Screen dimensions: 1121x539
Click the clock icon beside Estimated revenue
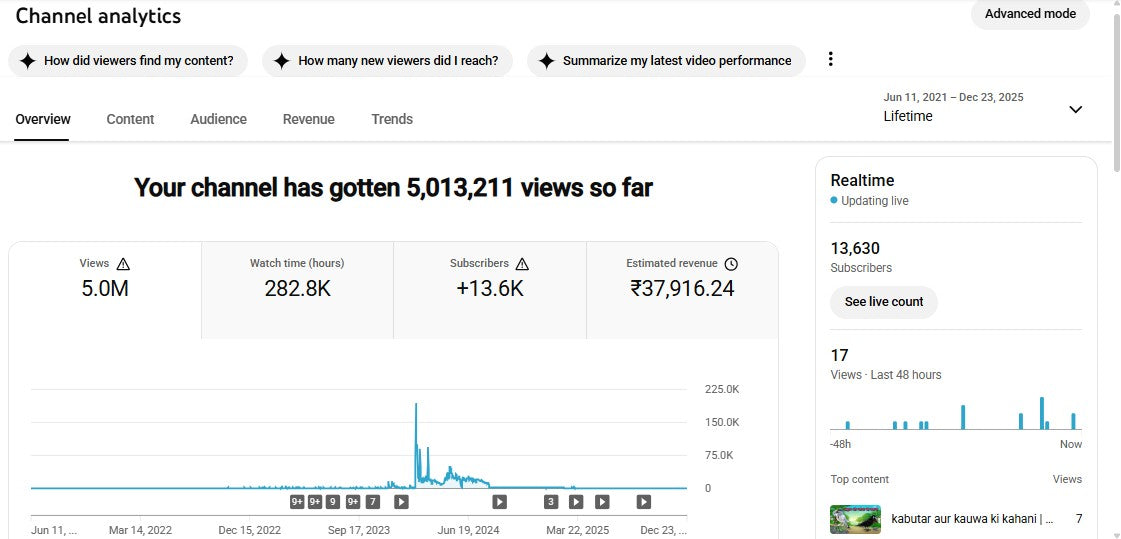click(x=731, y=264)
